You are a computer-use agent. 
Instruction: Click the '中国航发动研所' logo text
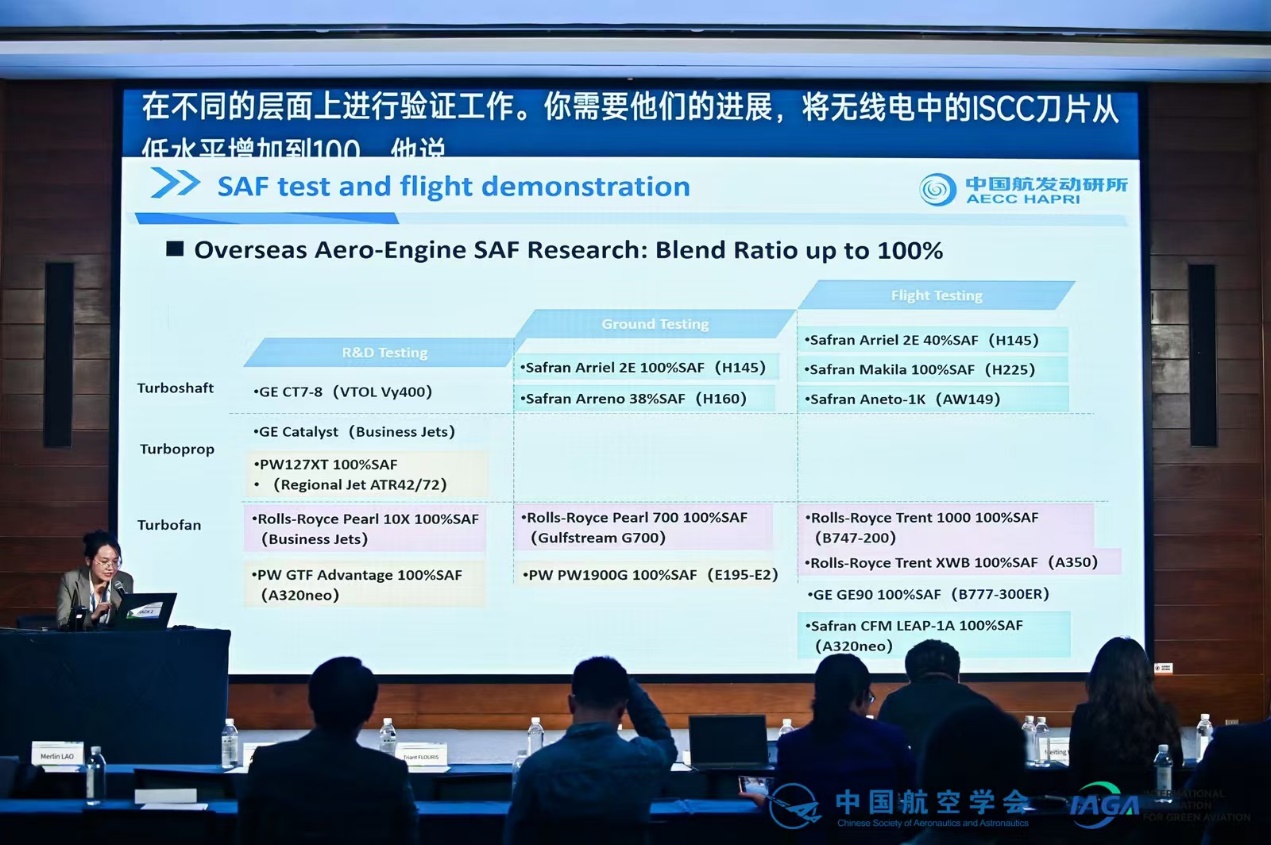1046,183
